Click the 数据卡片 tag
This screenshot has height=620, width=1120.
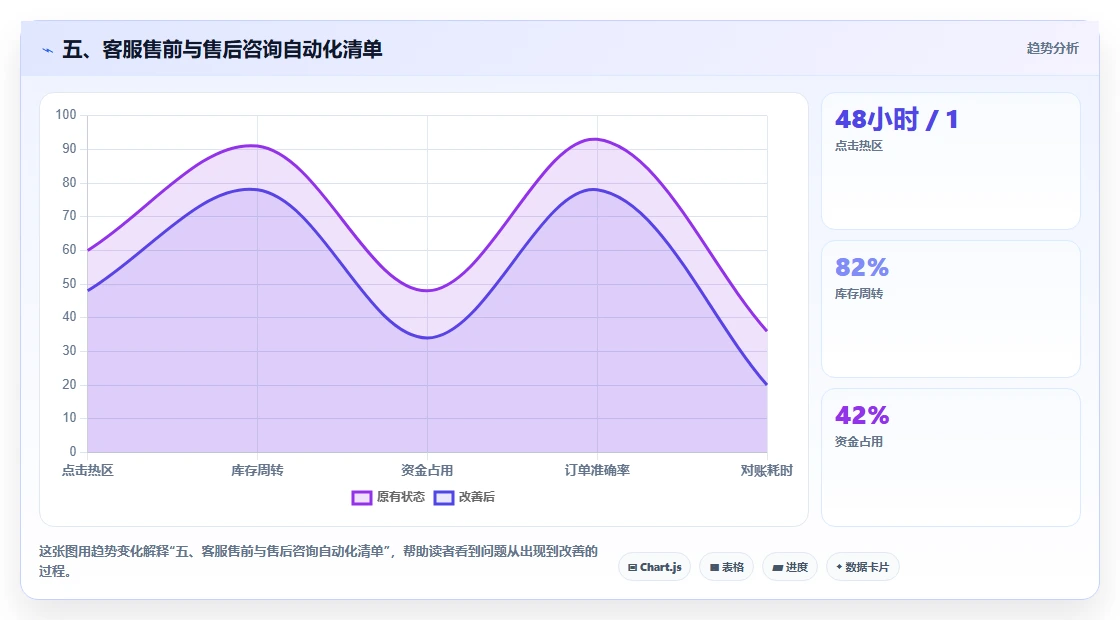[863, 567]
